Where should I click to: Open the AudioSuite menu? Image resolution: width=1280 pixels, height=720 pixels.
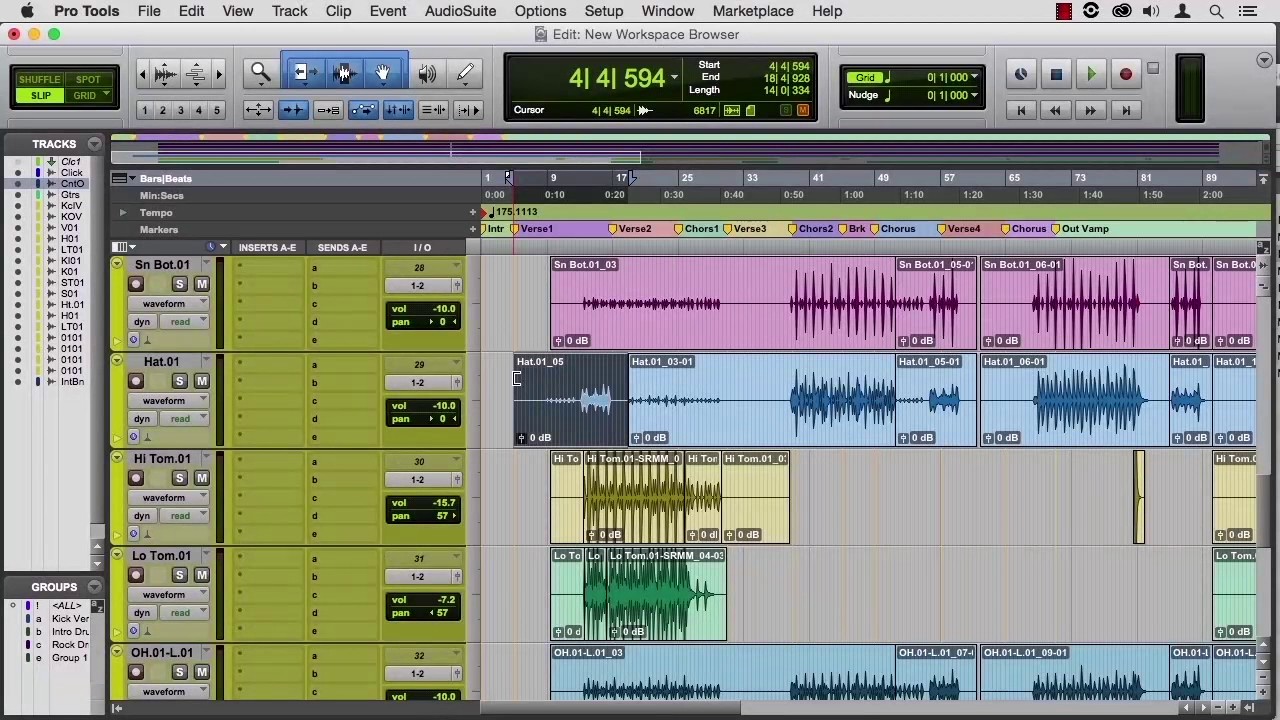point(460,11)
